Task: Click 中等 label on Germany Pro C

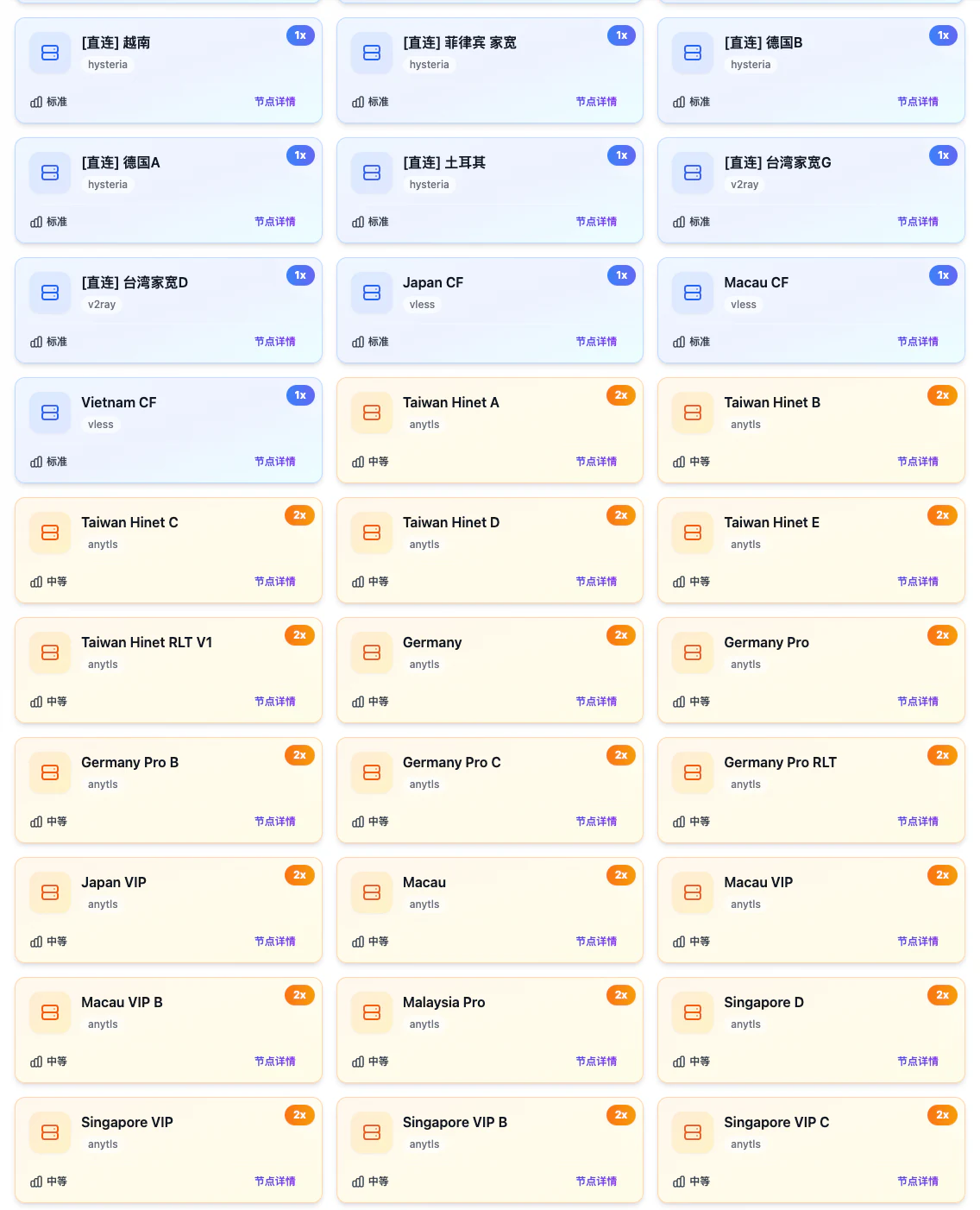Action: [x=379, y=822]
